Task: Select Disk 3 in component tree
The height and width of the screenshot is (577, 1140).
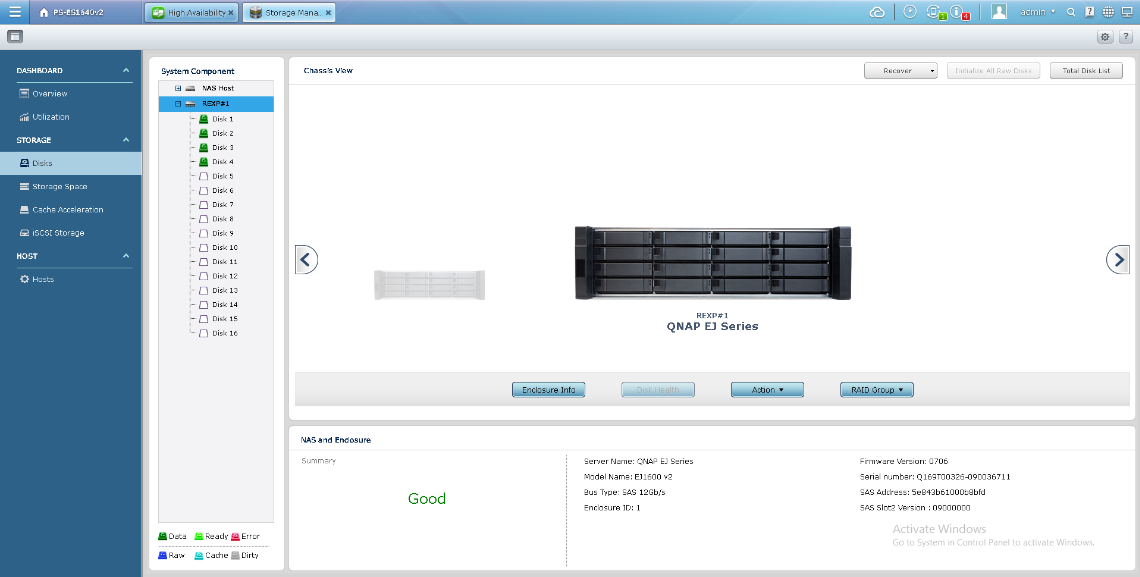Action: (x=222, y=147)
